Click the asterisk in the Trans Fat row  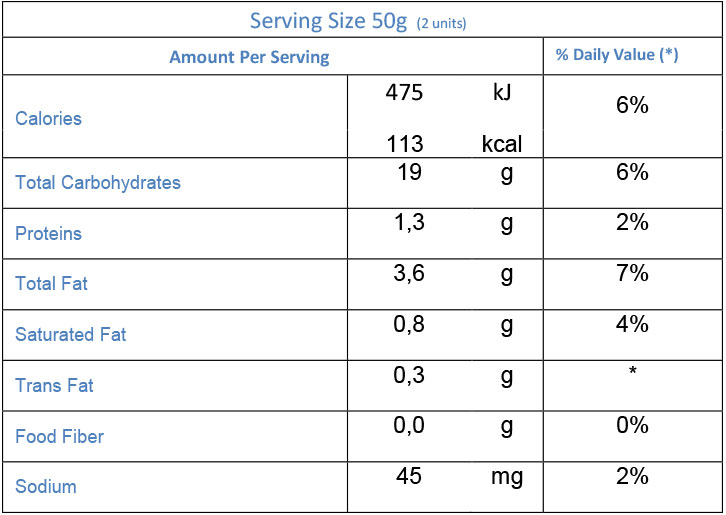coord(632,373)
